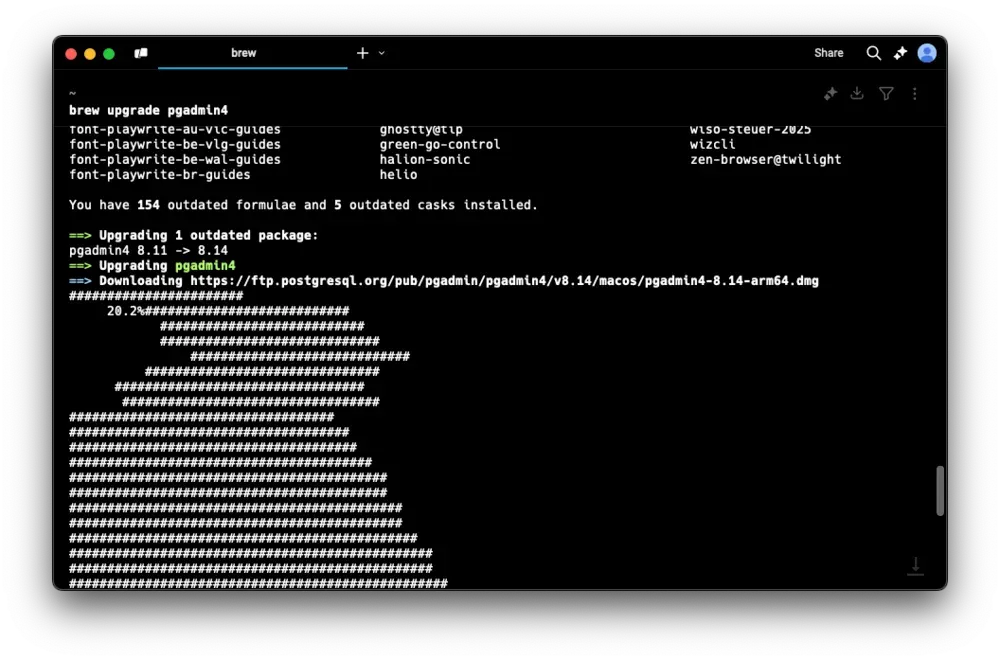Open user profile avatar
This screenshot has width=1000, height=660.
[927, 53]
